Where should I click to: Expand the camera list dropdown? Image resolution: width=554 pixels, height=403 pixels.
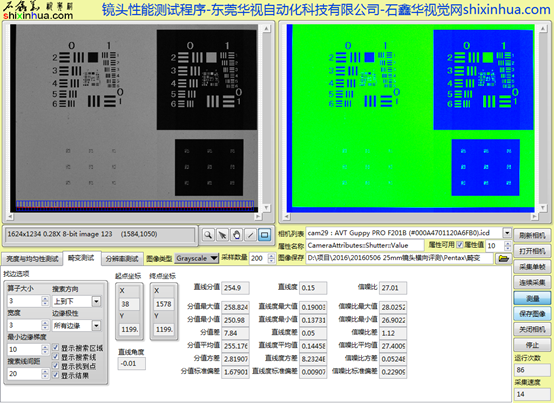tap(507, 233)
